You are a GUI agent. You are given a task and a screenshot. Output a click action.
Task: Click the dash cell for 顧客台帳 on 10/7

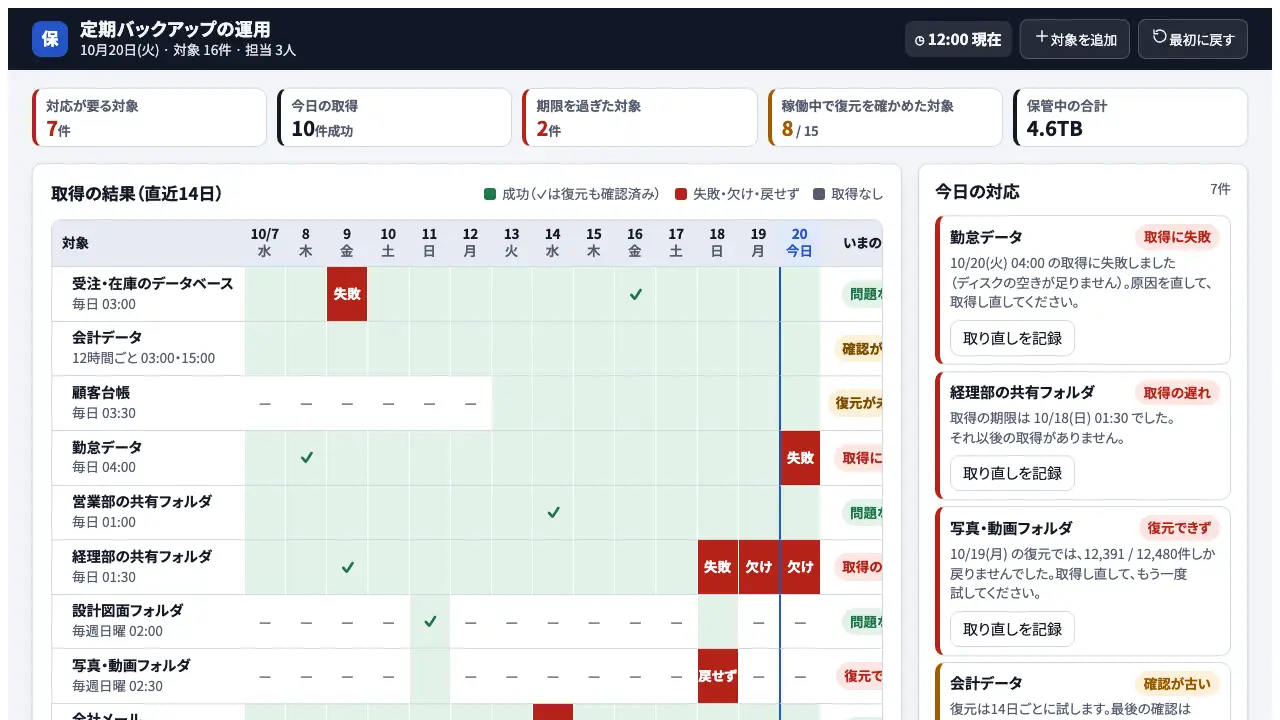coord(265,403)
